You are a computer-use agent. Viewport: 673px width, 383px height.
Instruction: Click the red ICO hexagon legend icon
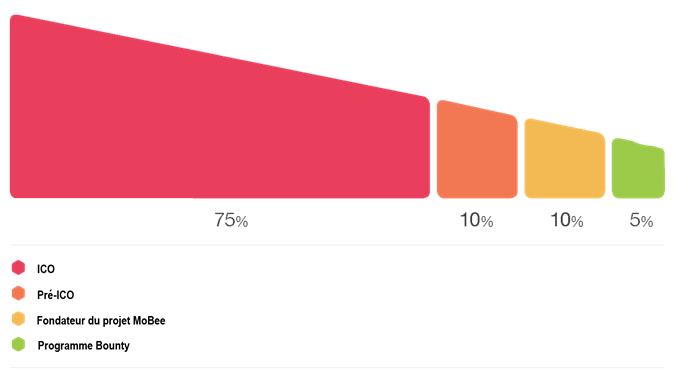[18, 267]
